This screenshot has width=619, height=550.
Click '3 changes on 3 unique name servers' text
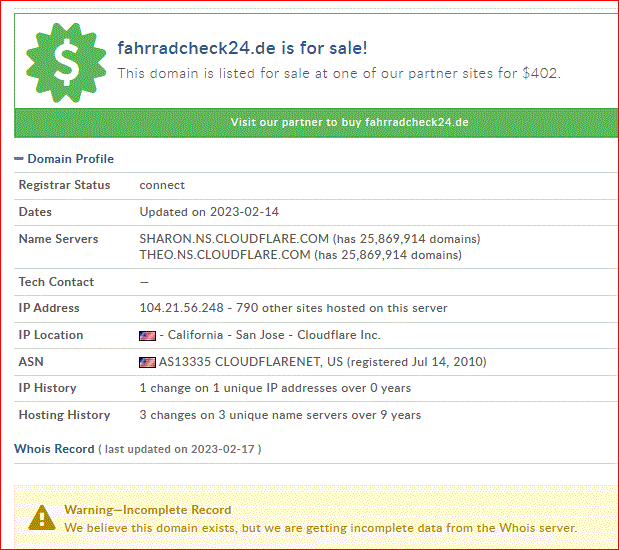[x=280, y=415]
